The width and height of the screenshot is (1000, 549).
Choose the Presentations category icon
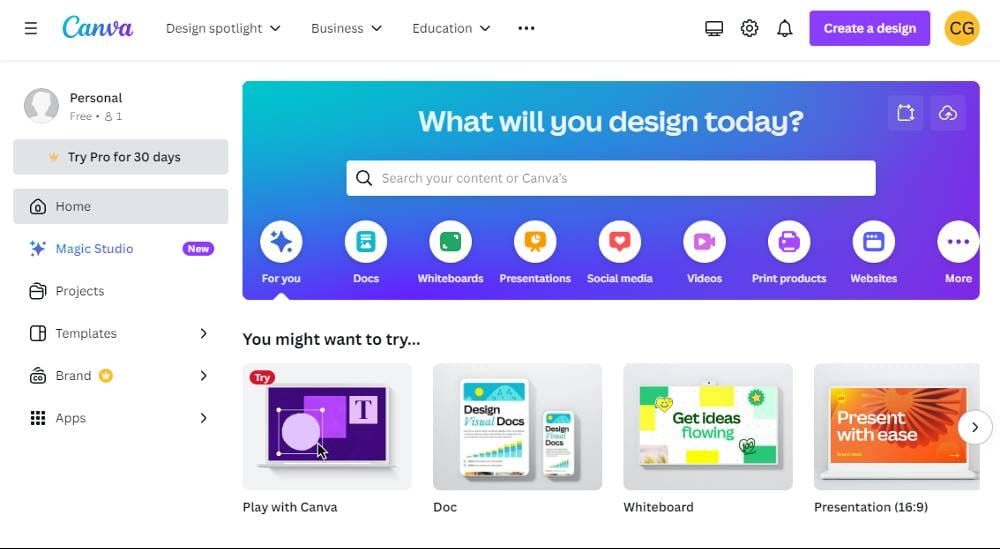pyautogui.click(x=535, y=242)
